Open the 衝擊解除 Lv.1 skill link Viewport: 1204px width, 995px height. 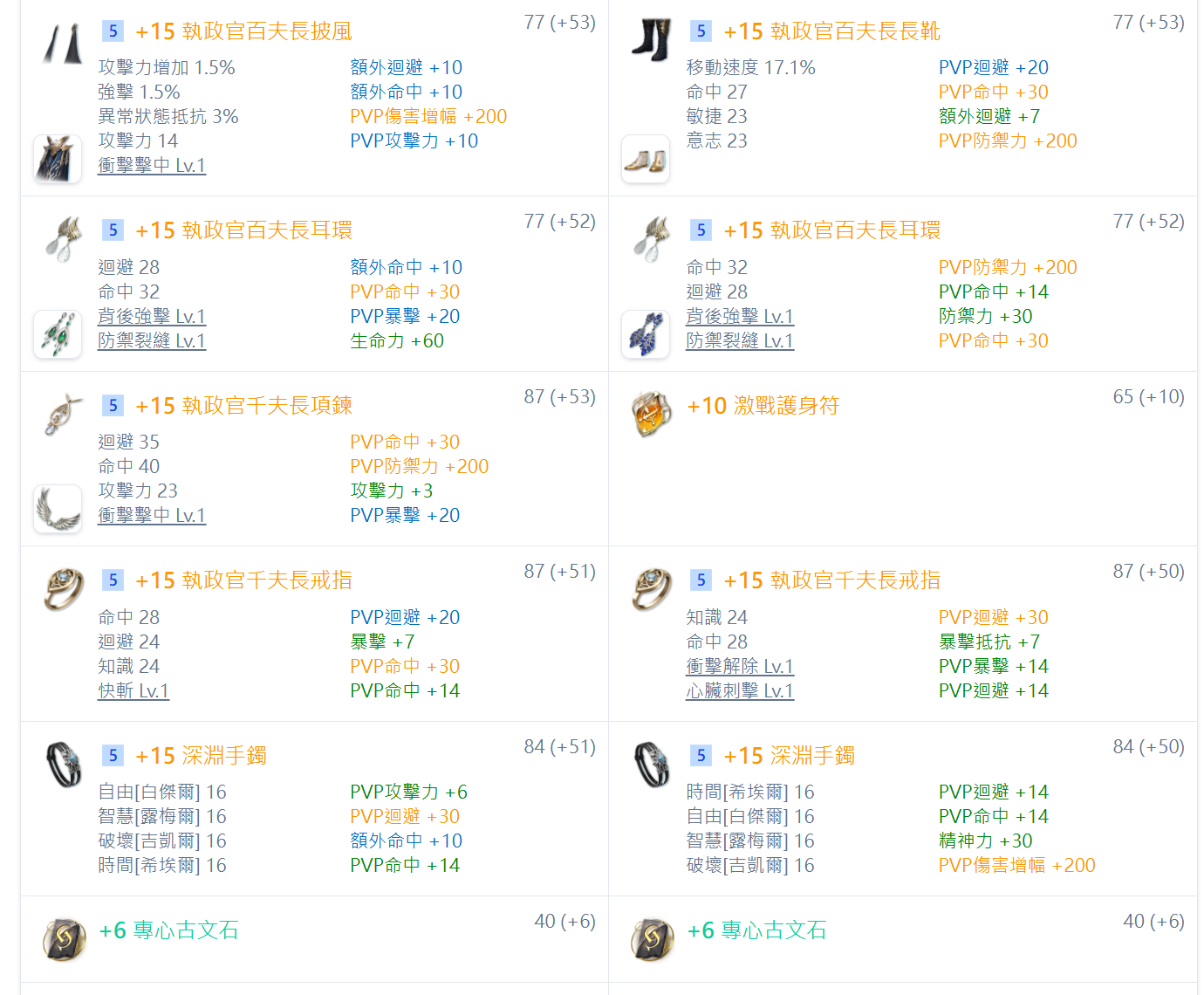(740, 666)
